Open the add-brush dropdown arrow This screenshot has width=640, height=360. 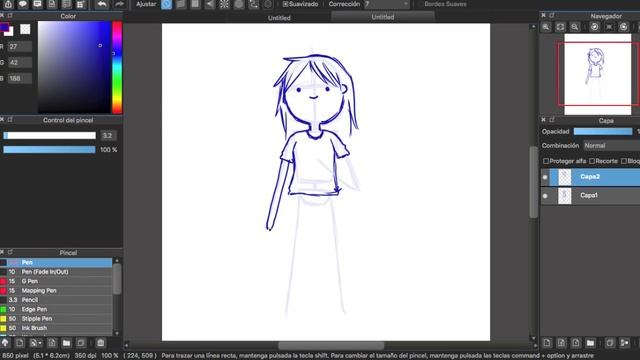(40, 343)
